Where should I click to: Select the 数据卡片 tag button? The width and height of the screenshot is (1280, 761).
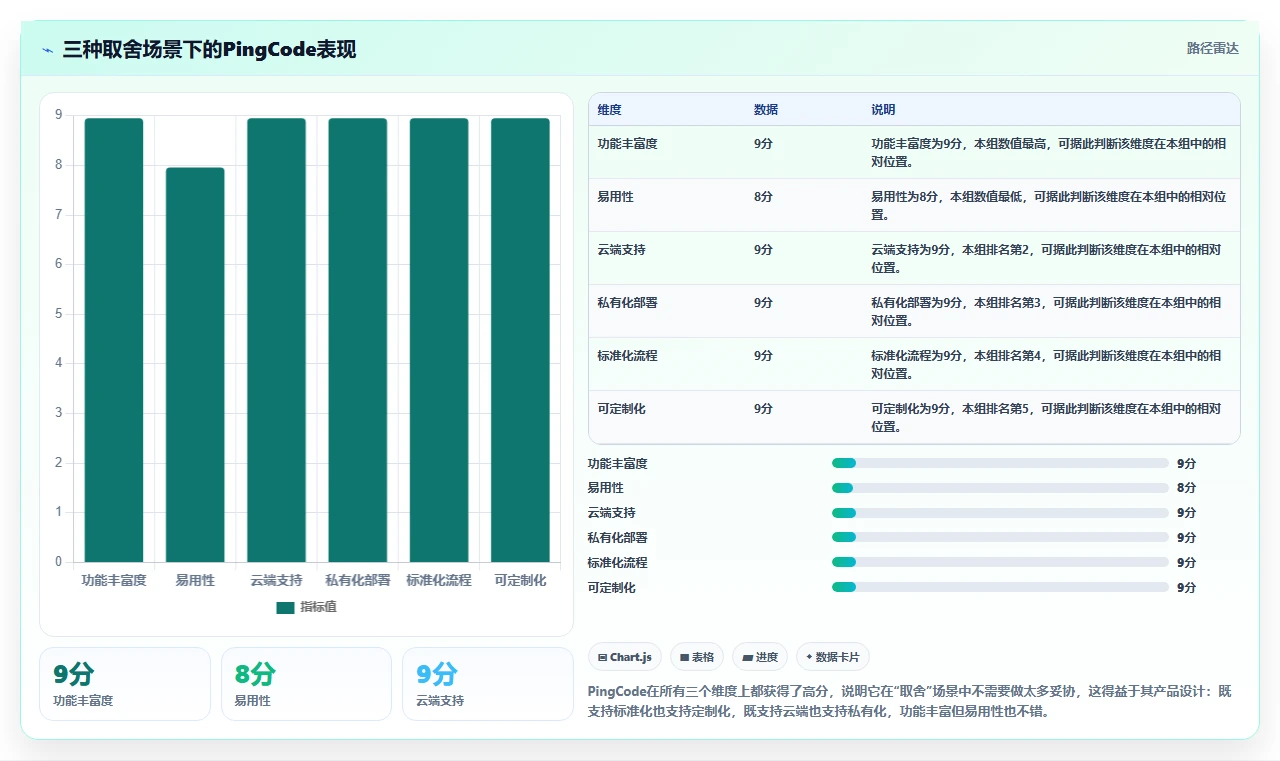pyautogui.click(x=833, y=657)
